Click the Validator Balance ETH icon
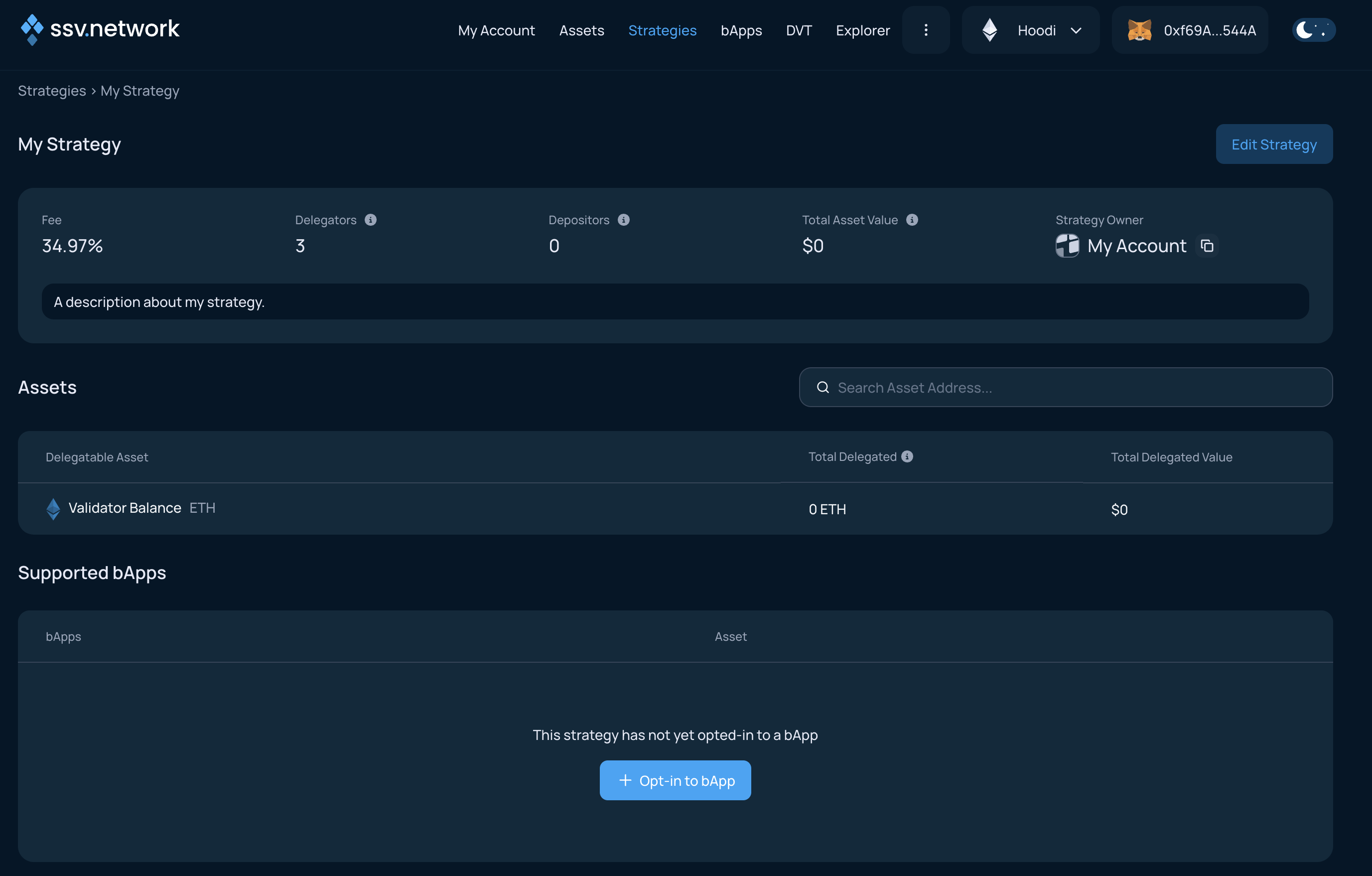This screenshot has width=1372, height=876. click(x=53, y=509)
